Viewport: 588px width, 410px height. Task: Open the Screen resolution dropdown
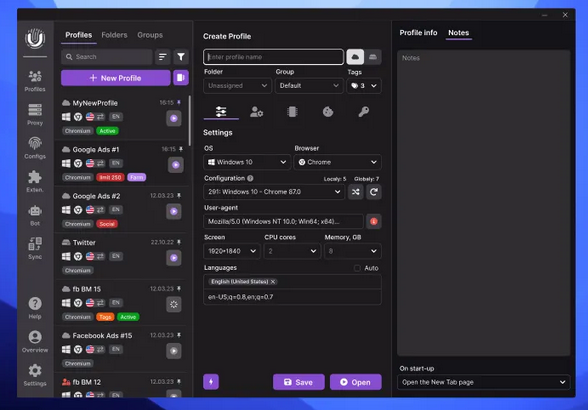click(x=232, y=251)
